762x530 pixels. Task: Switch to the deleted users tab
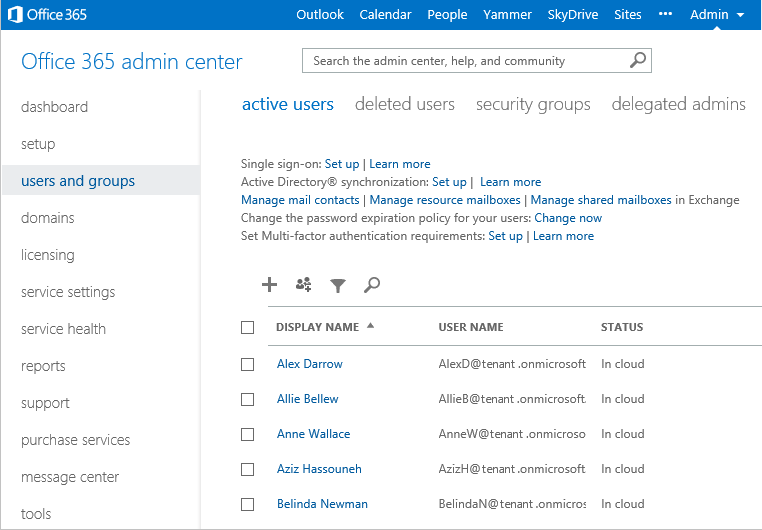click(404, 104)
